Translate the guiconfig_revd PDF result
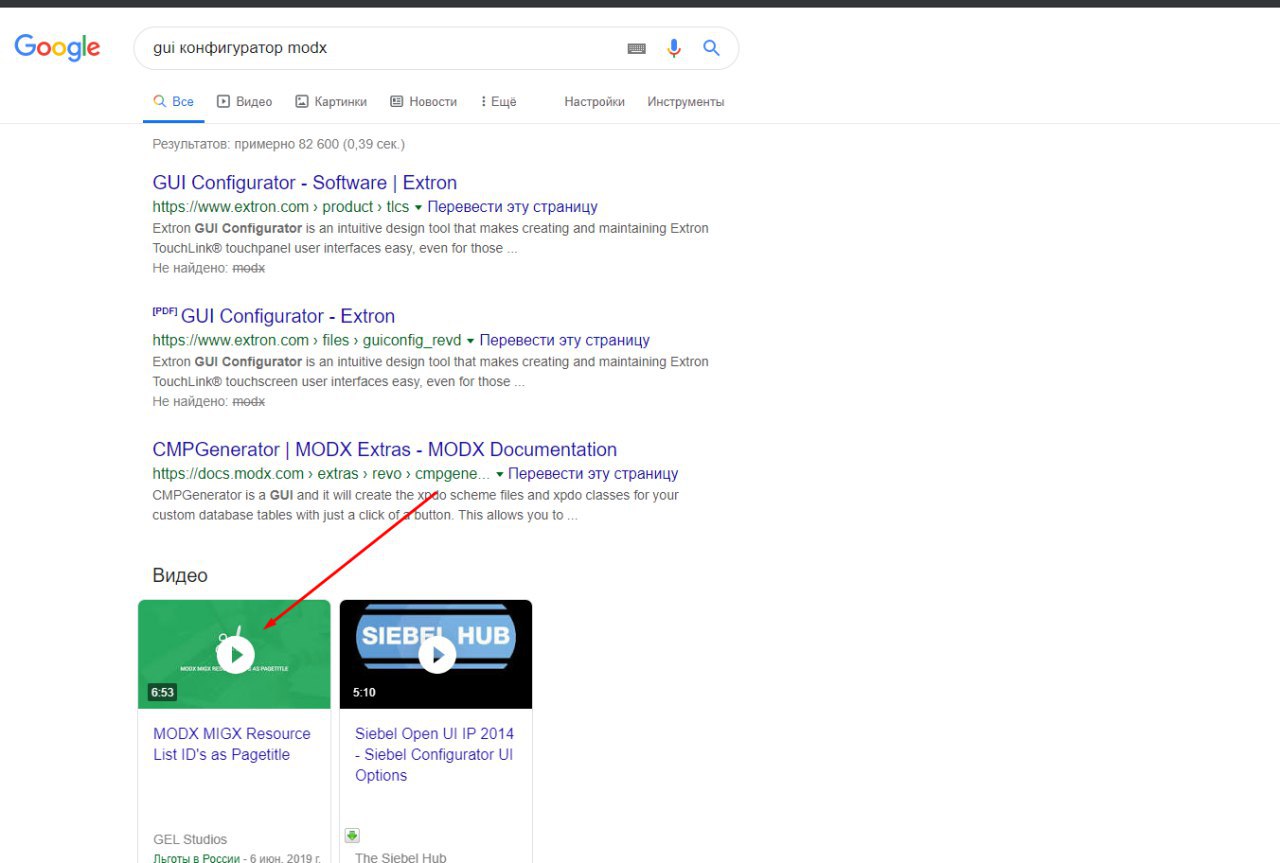 tap(565, 340)
